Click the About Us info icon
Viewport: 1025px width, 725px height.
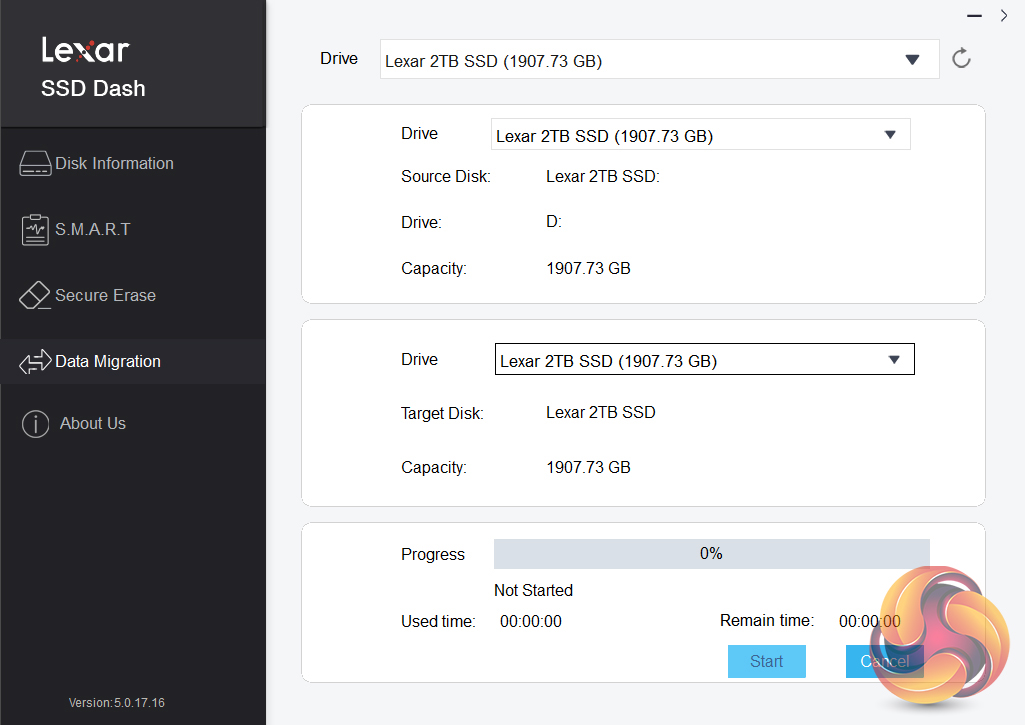tap(35, 424)
